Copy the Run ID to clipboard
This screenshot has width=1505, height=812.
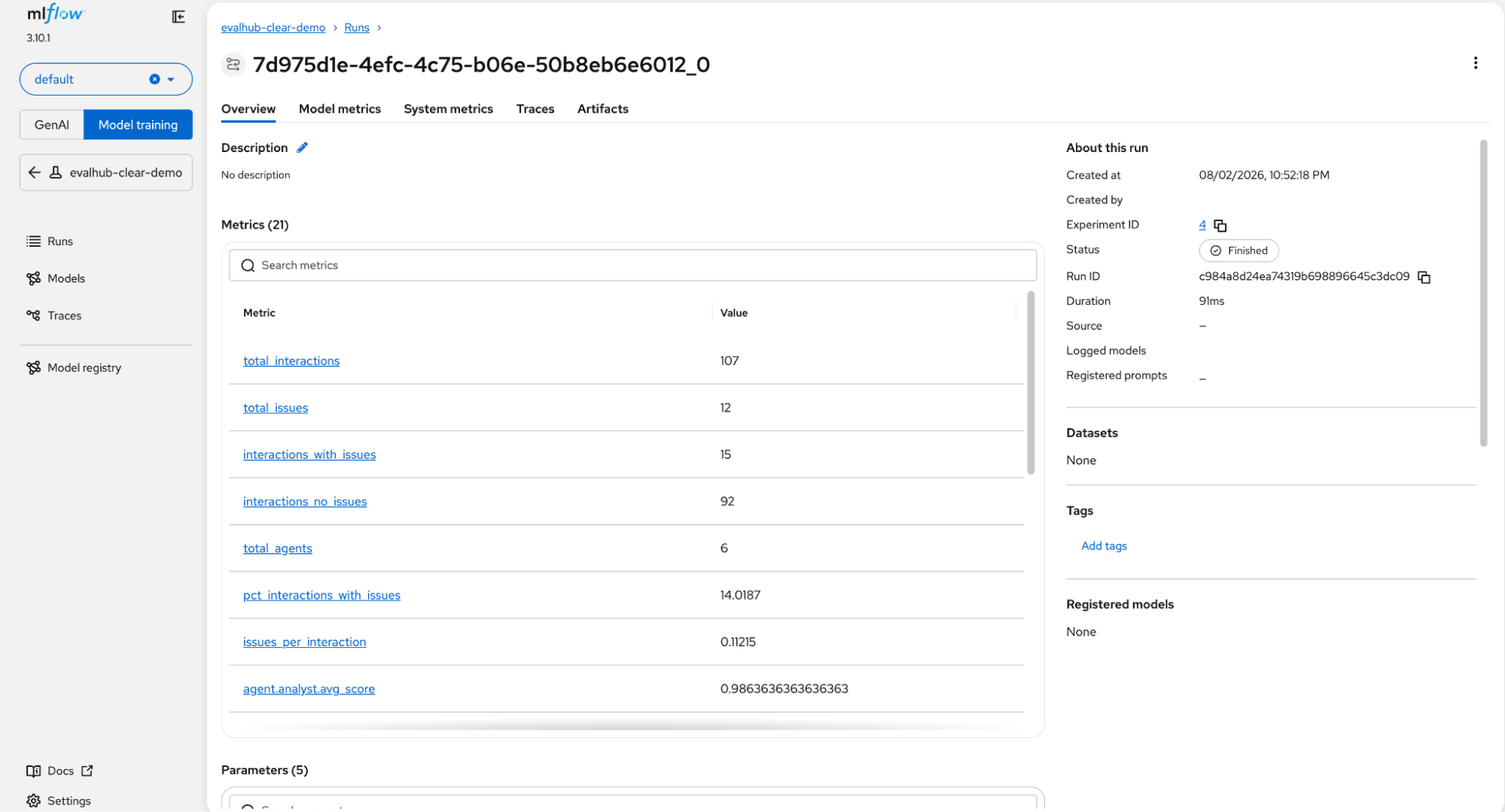tap(1424, 277)
